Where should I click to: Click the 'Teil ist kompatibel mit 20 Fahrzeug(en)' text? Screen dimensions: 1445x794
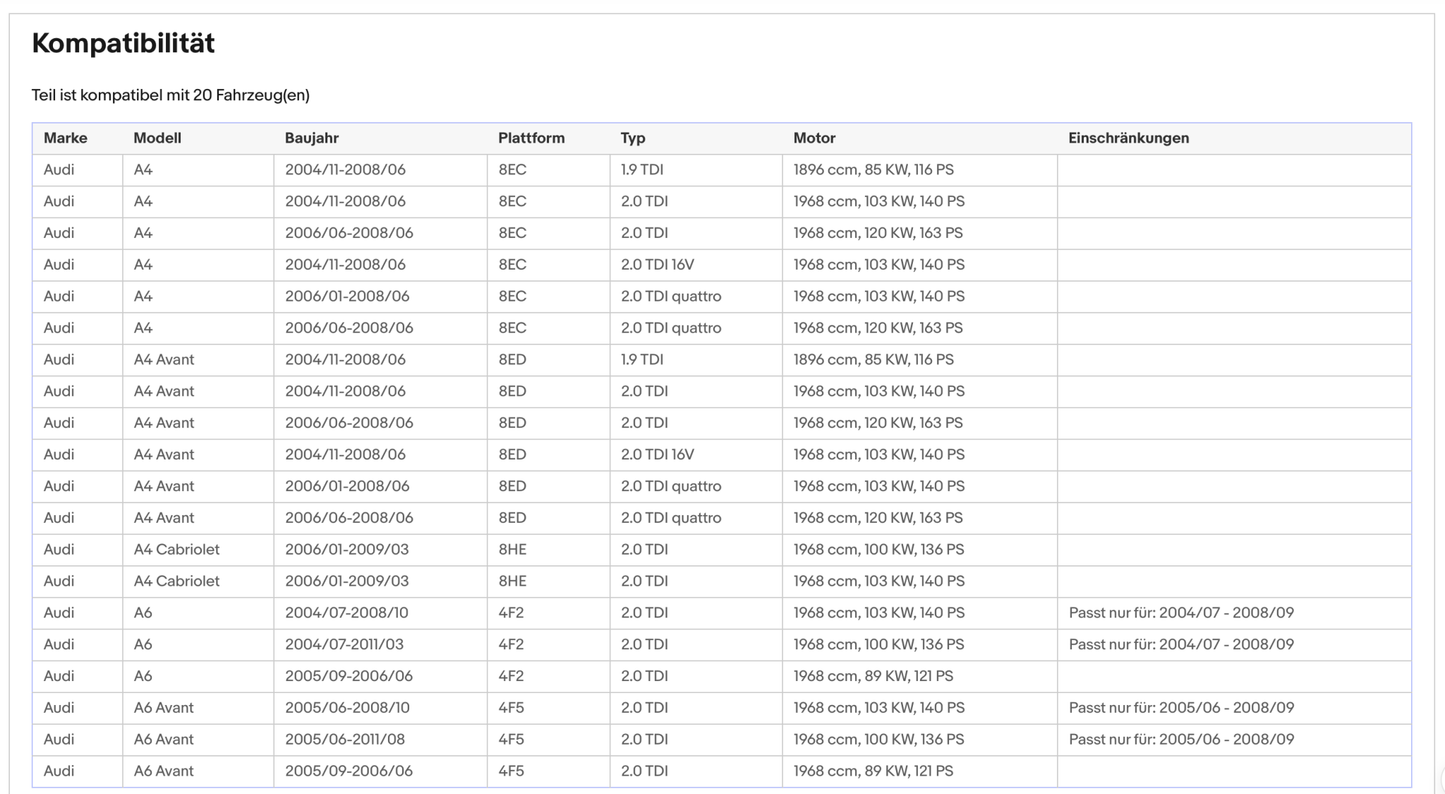tap(171, 95)
